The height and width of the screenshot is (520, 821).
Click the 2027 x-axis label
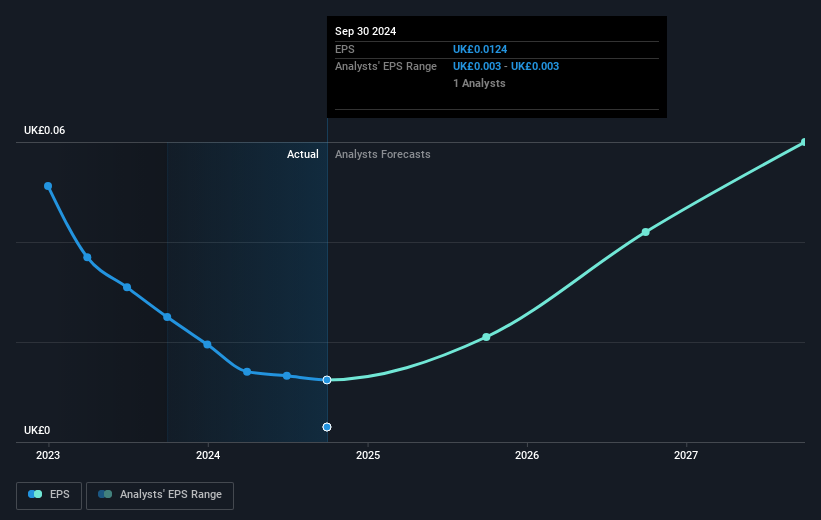[686, 455]
